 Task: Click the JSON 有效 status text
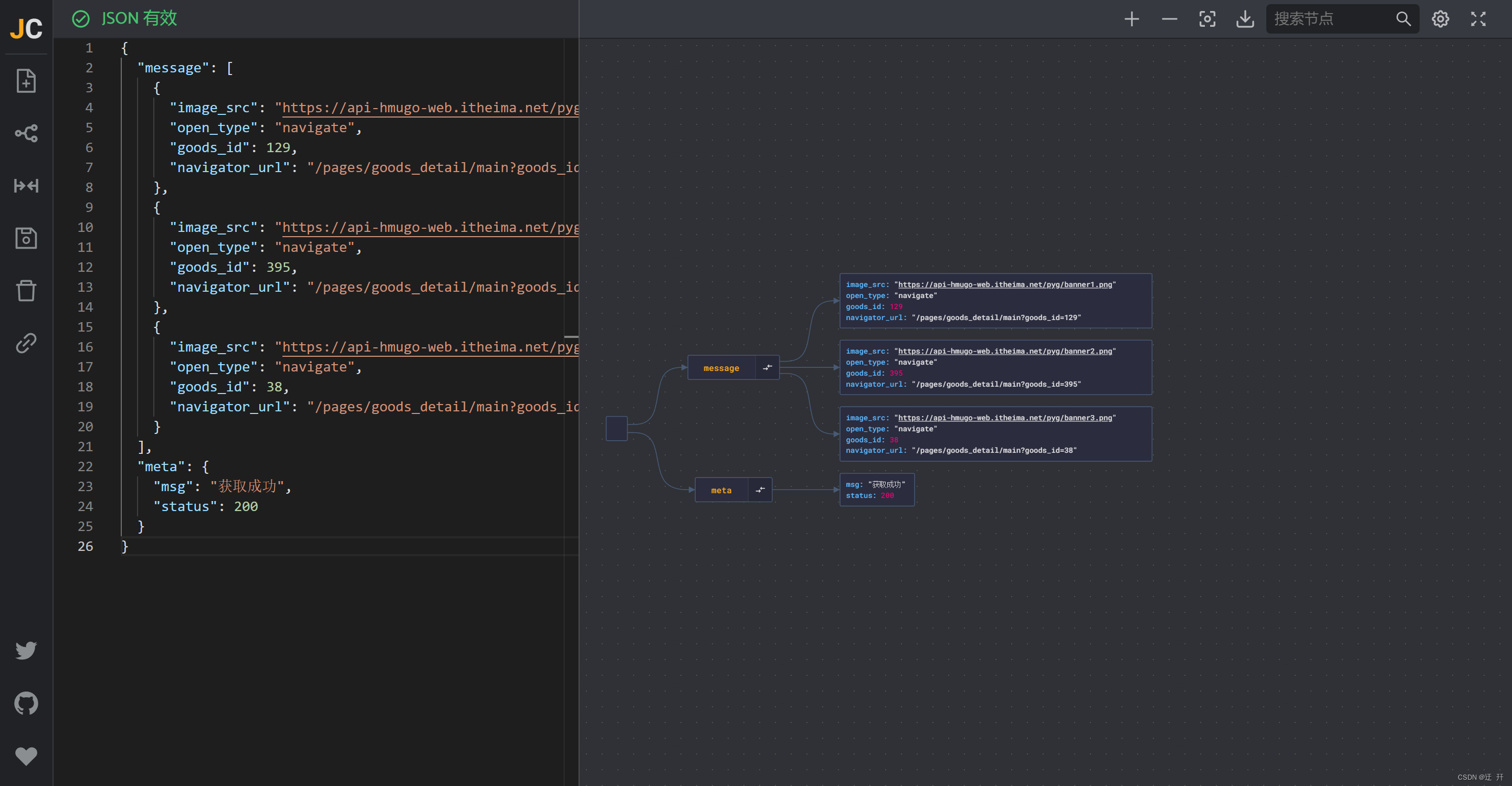click(139, 19)
